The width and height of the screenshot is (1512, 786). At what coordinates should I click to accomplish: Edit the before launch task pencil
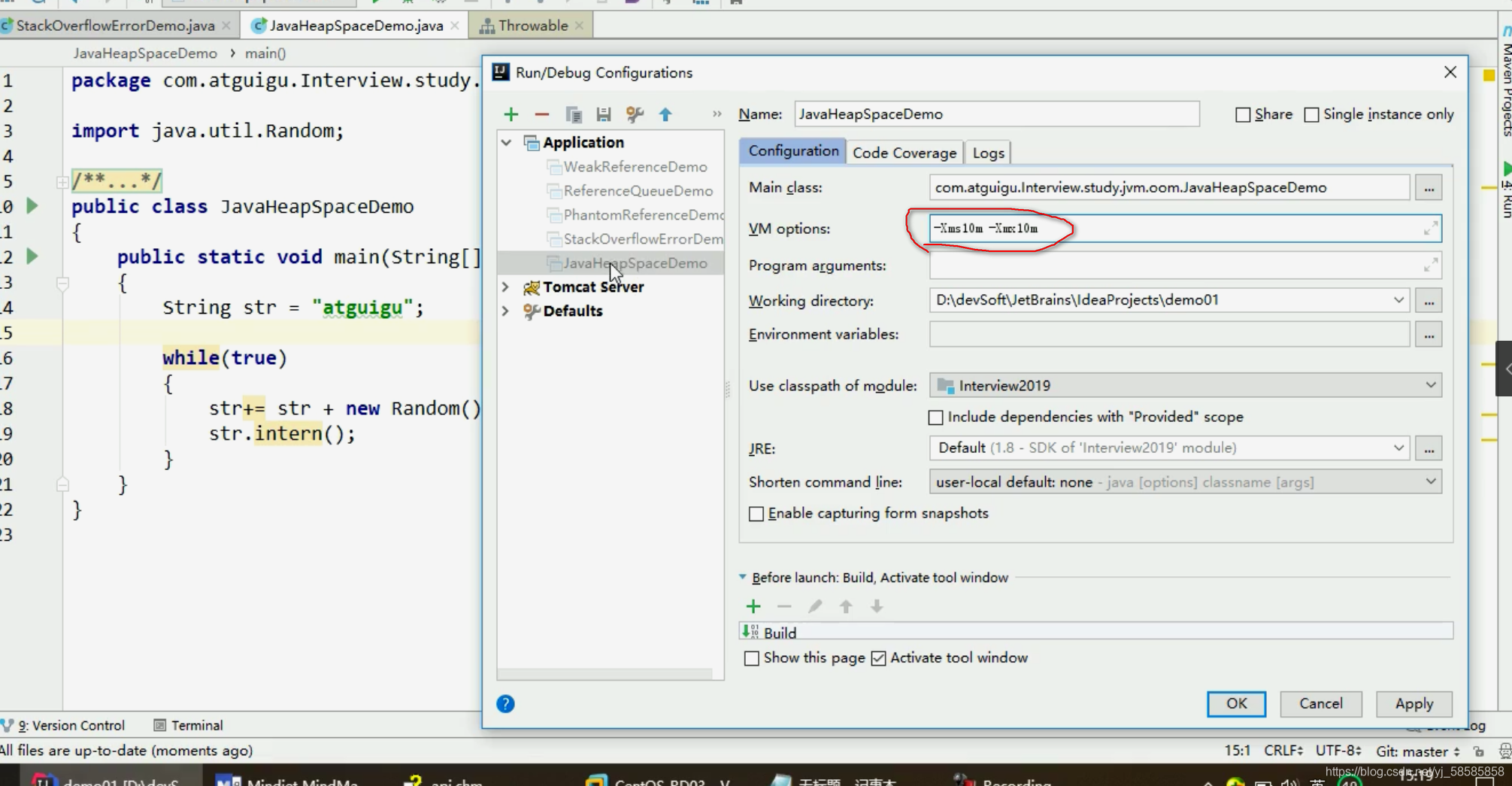coord(815,606)
